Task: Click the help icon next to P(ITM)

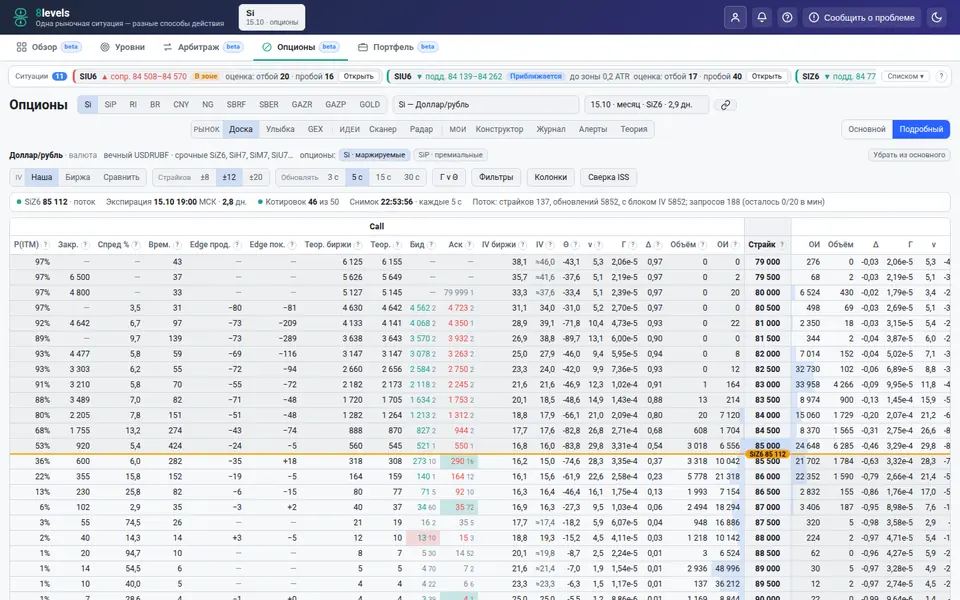Action: click(45, 245)
